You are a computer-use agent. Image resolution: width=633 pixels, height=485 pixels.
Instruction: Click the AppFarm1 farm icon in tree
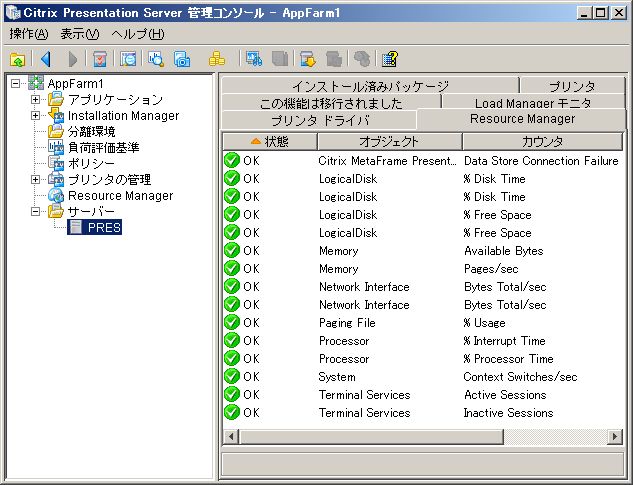pos(36,83)
